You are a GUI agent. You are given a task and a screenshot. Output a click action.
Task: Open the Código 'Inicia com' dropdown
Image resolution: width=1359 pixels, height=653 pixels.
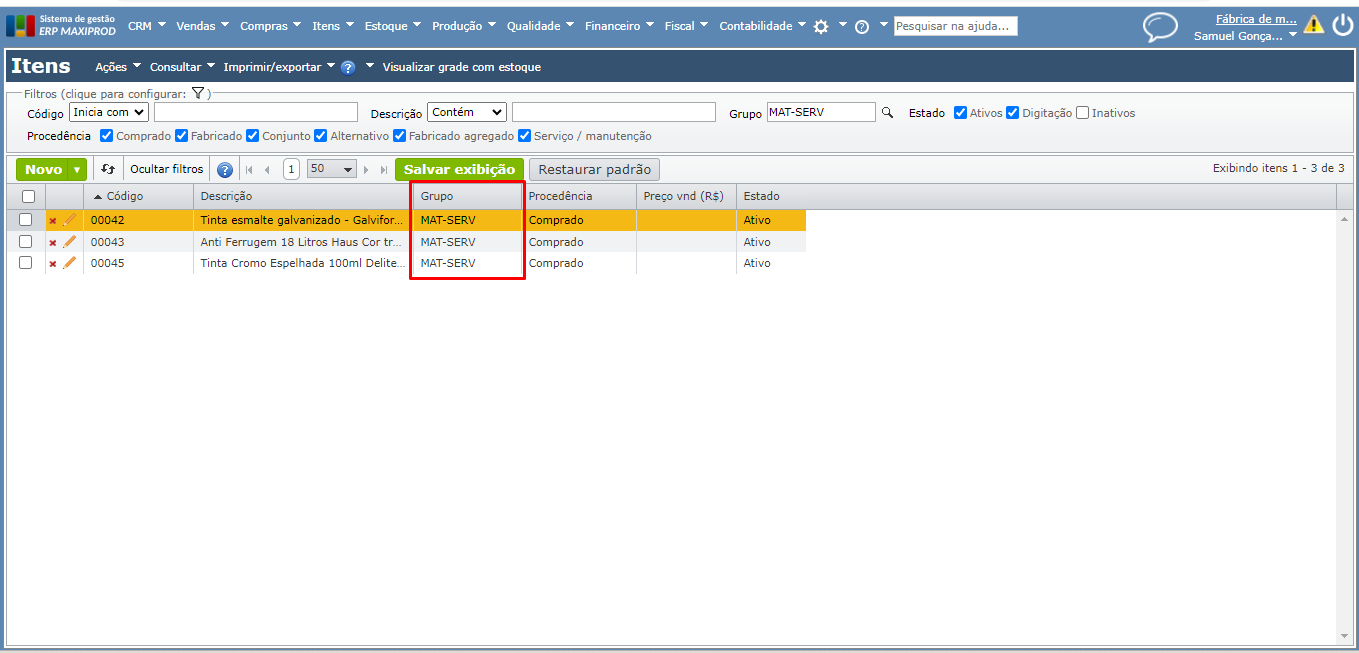click(x=109, y=112)
